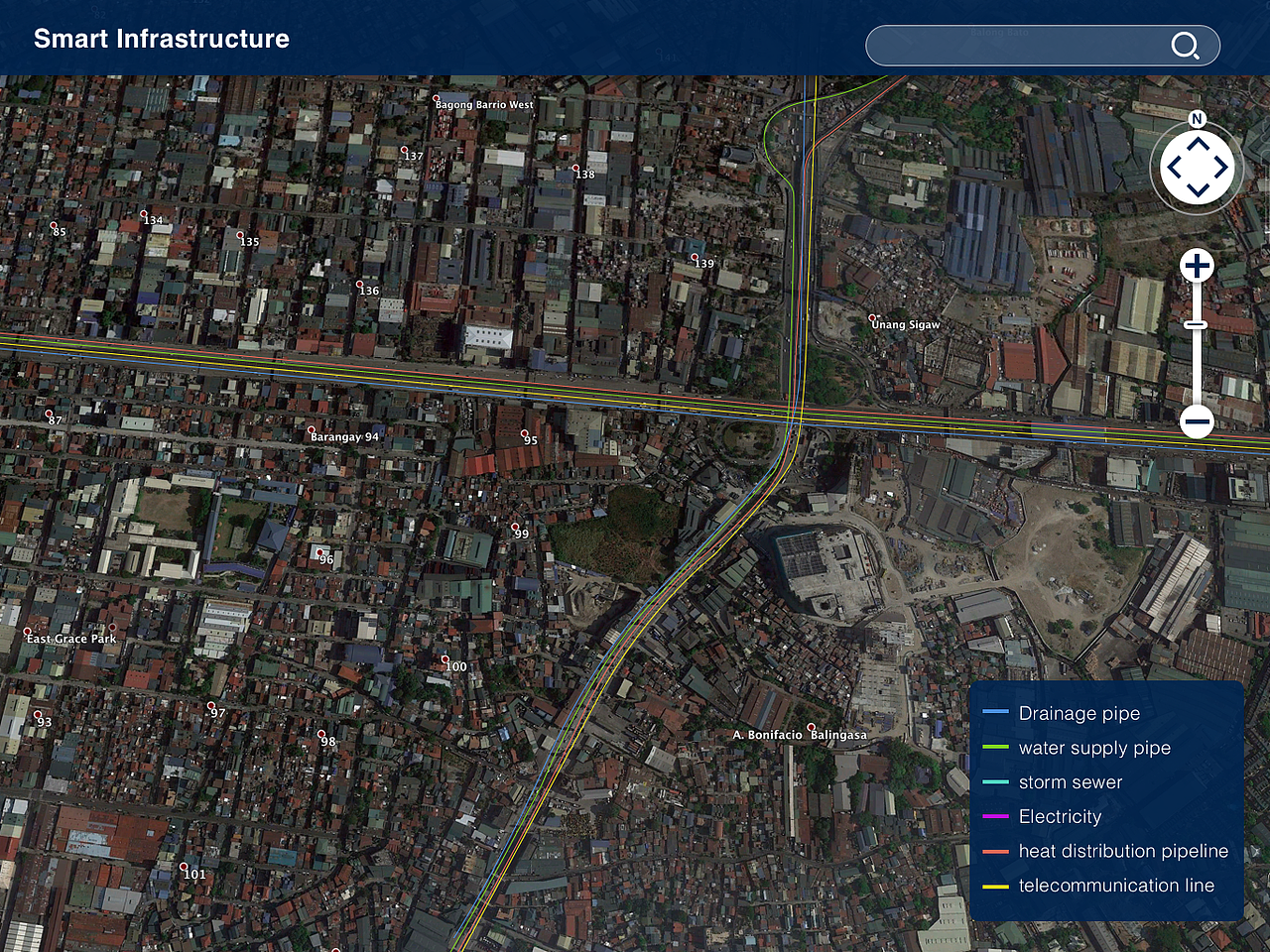
Task: Click the yellow telecommunication line swatch
Action: 995,886
